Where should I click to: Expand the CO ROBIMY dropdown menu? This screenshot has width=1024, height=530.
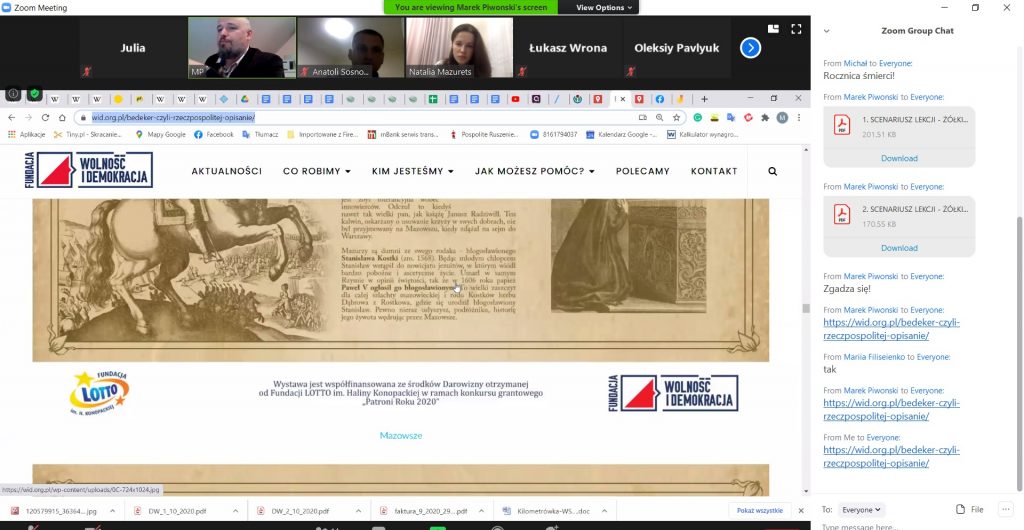tap(317, 171)
